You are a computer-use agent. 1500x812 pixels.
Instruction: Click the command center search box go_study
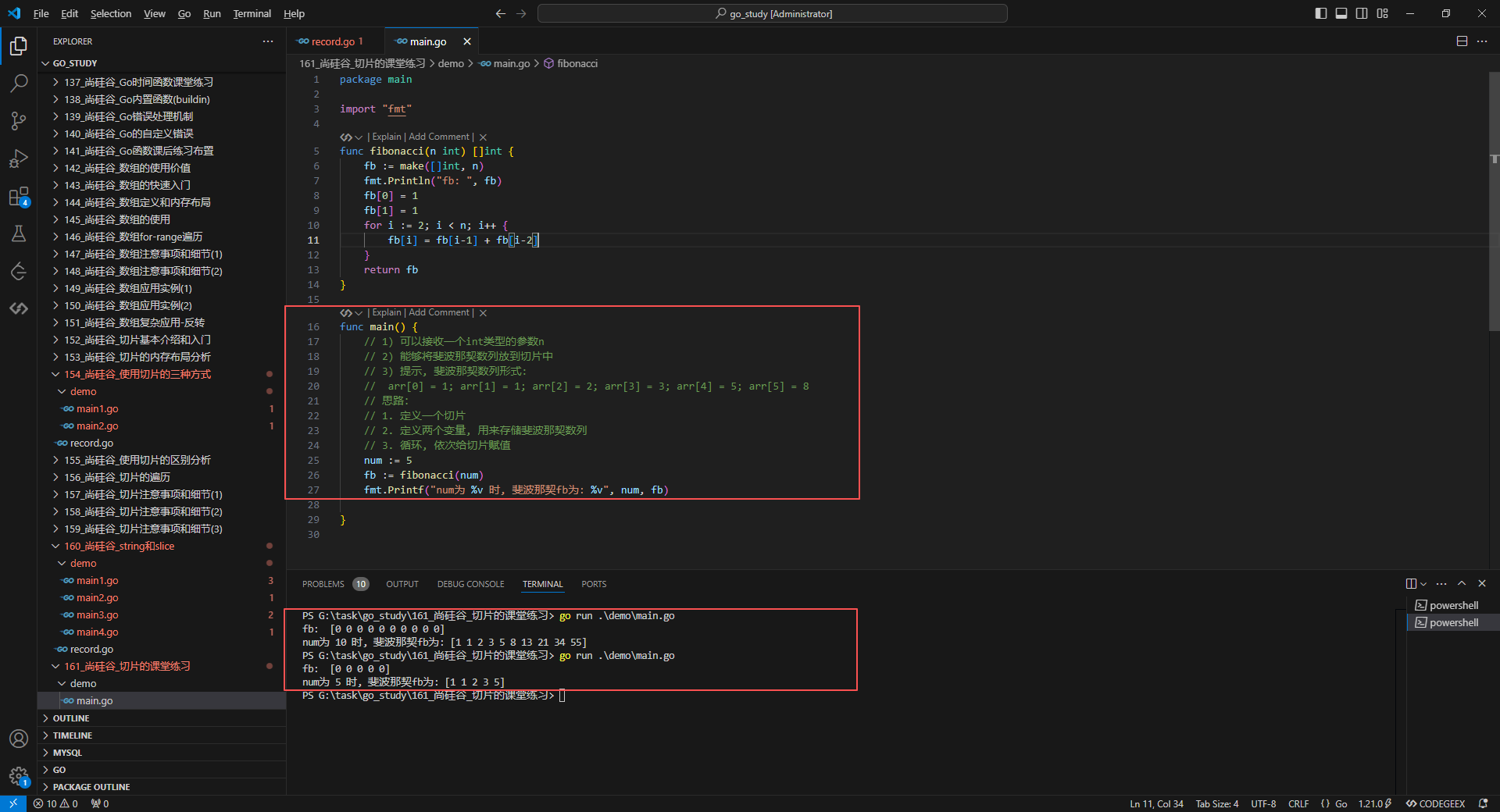pyautogui.click(x=772, y=13)
